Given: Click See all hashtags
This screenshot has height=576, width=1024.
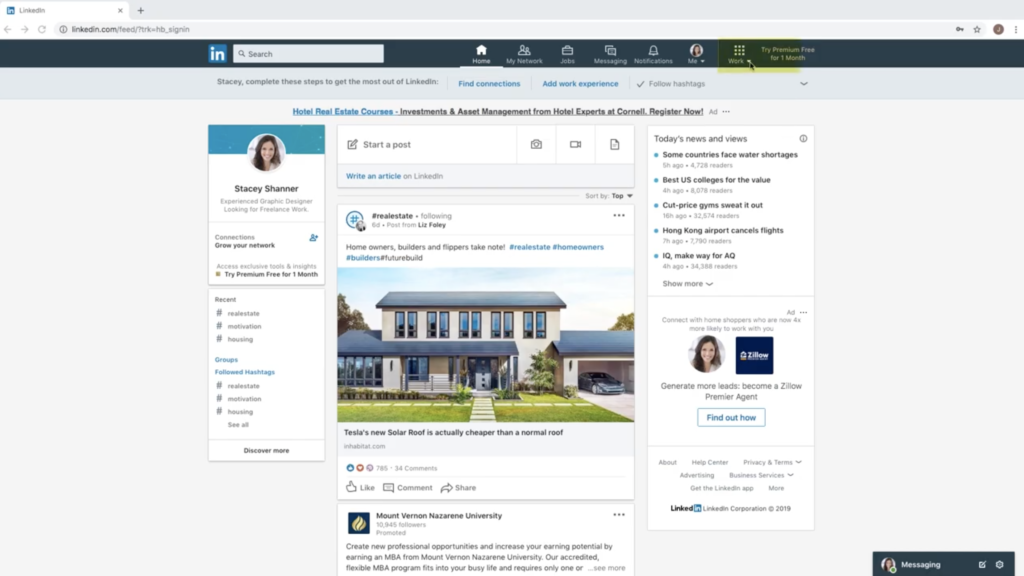Looking at the screenshot, I should pos(238,424).
